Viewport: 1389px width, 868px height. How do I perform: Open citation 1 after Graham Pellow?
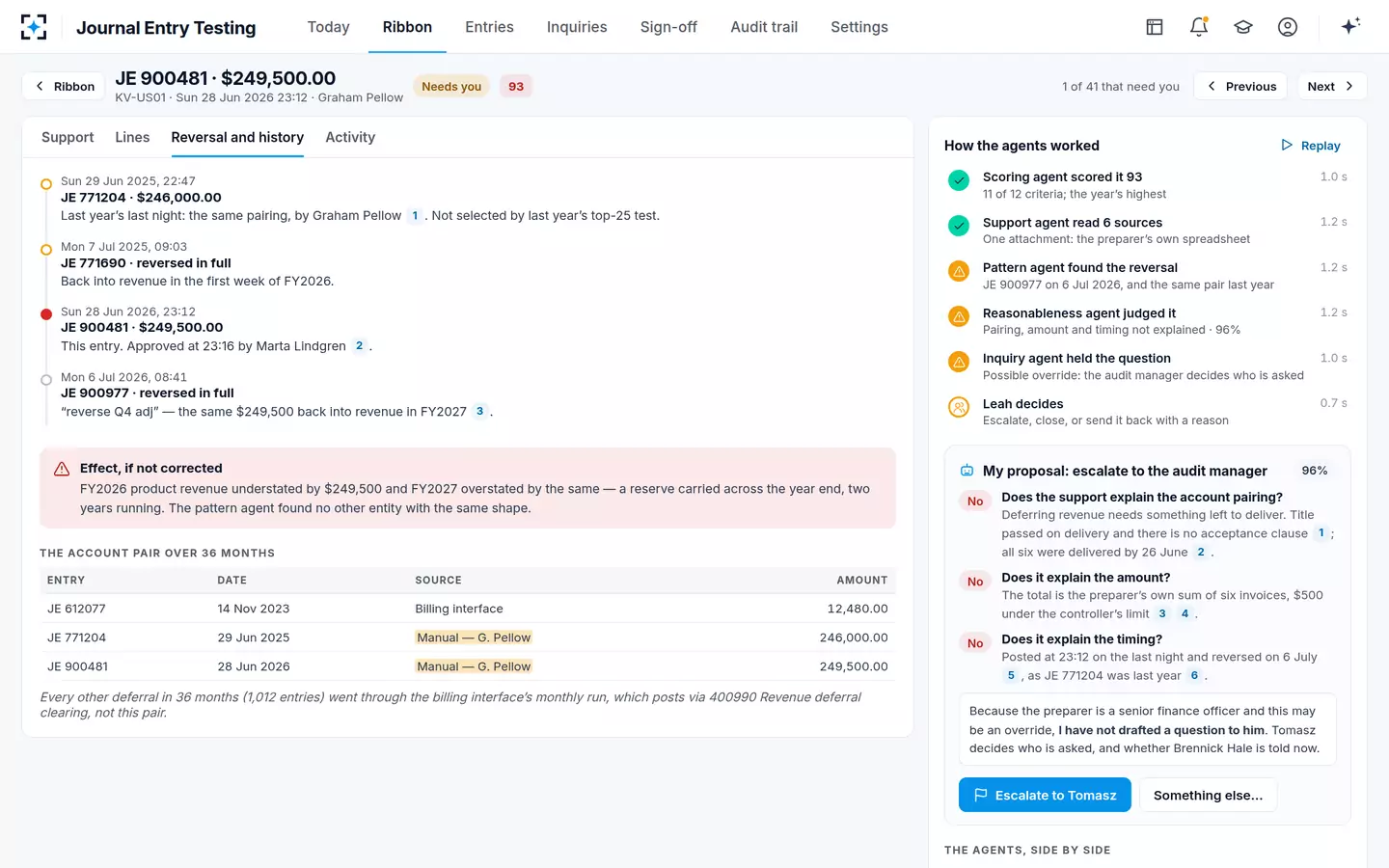click(x=415, y=216)
